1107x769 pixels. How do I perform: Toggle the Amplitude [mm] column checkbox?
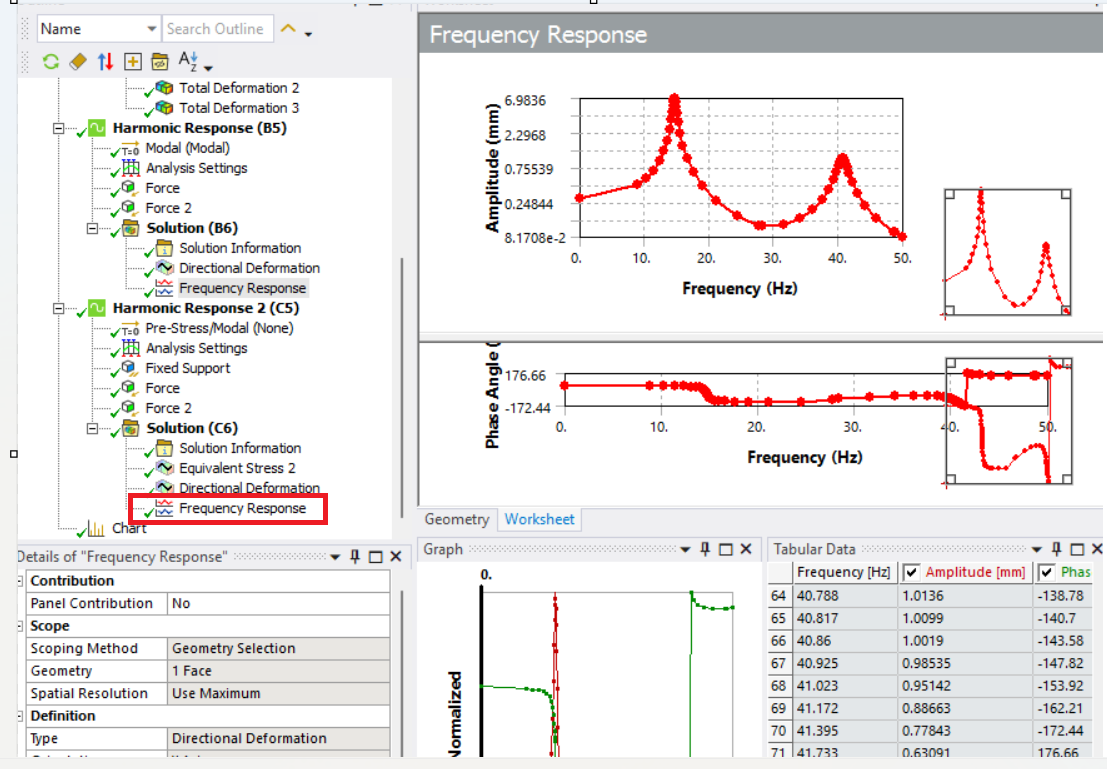[911, 572]
